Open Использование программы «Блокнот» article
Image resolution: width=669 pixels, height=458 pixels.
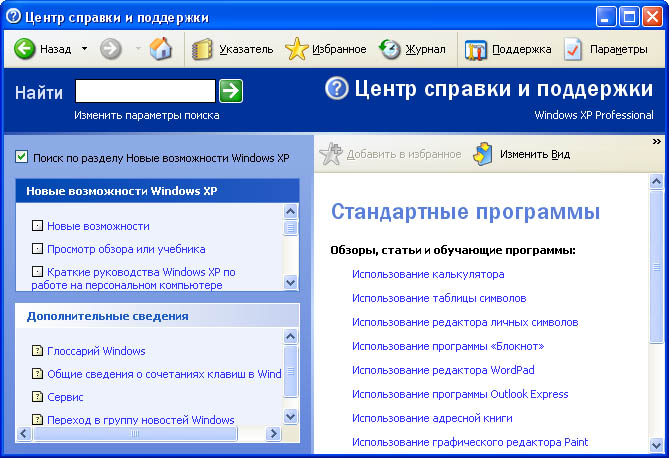(448, 346)
